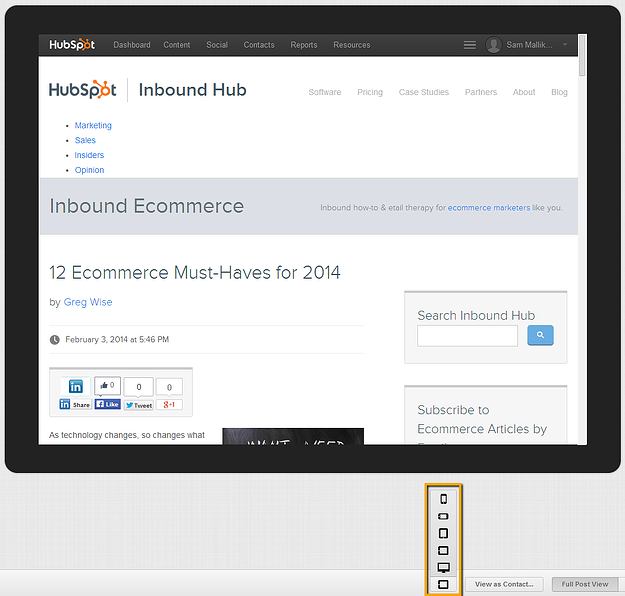
Task: Click the HubSpot logo in dark navigation bar
Action: (72, 45)
